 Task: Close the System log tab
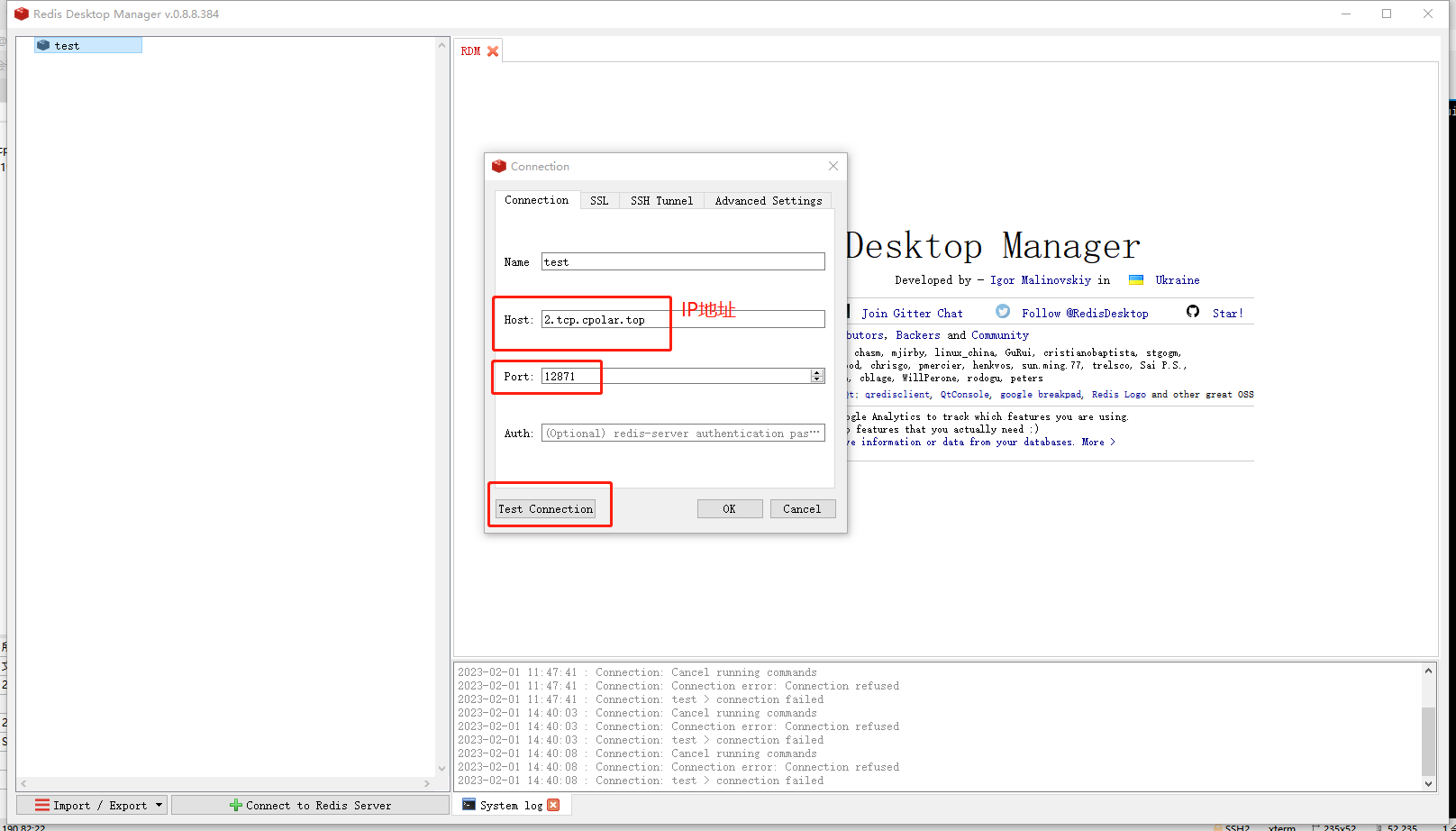[553, 805]
